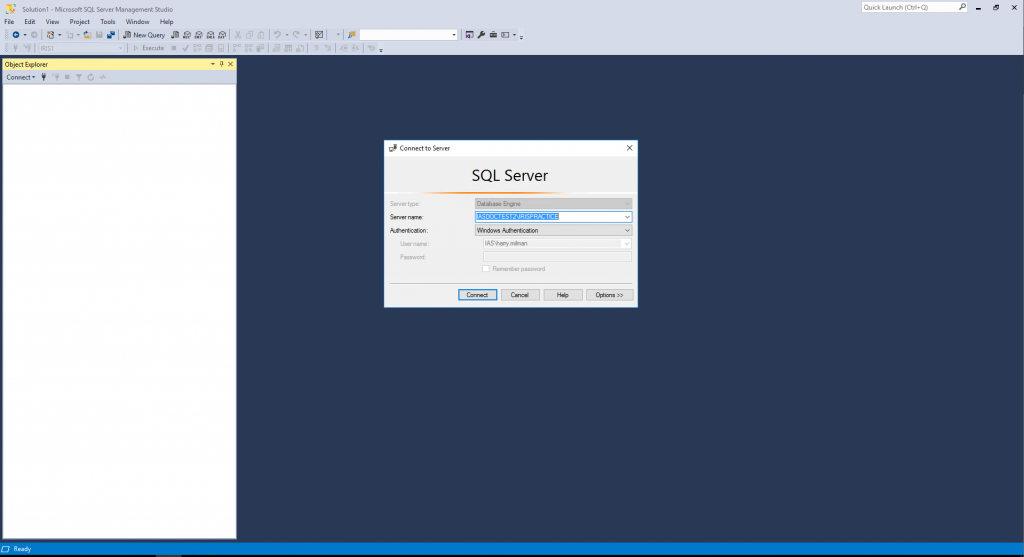Open the Connect dropdown in Object Explorer

(x=21, y=77)
